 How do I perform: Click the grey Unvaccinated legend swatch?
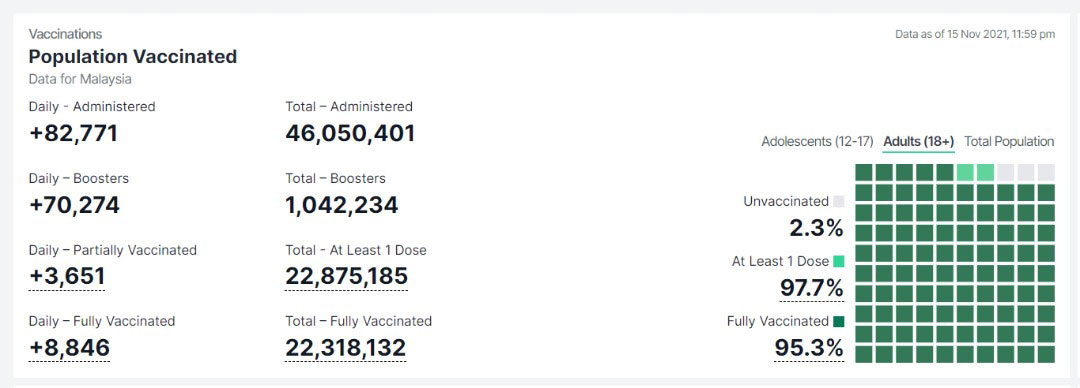click(838, 201)
